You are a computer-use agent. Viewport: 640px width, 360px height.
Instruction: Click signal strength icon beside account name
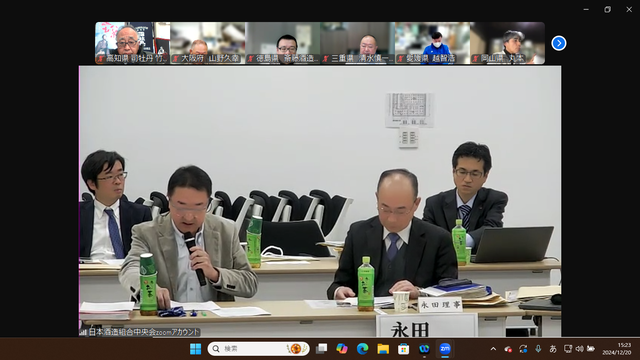point(83,332)
